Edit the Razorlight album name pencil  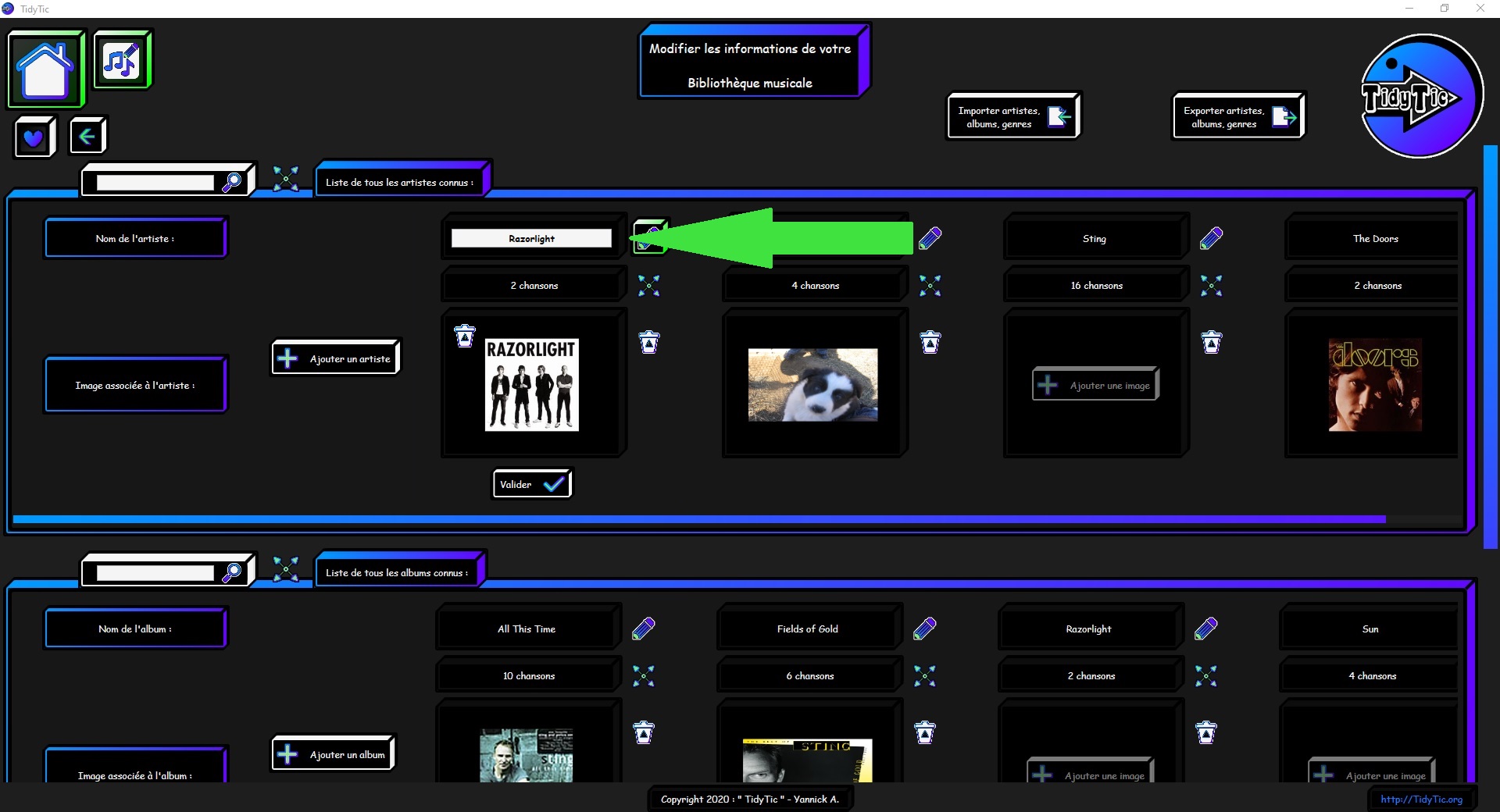[x=1206, y=629]
